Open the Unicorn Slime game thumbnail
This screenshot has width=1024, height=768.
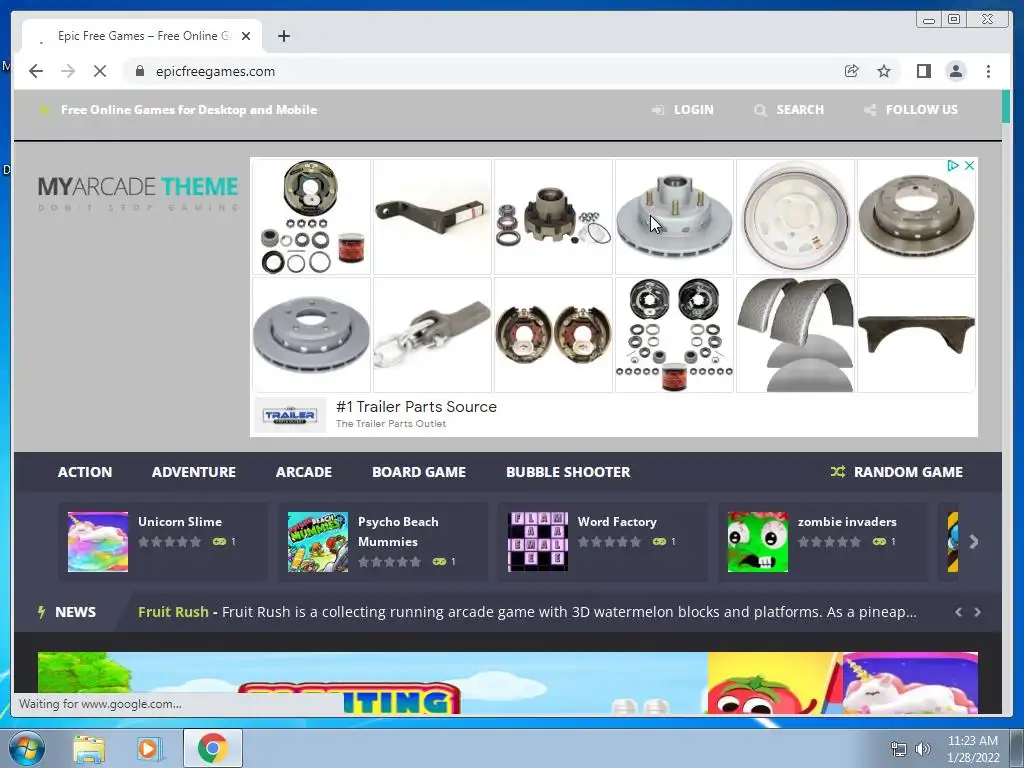click(98, 542)
